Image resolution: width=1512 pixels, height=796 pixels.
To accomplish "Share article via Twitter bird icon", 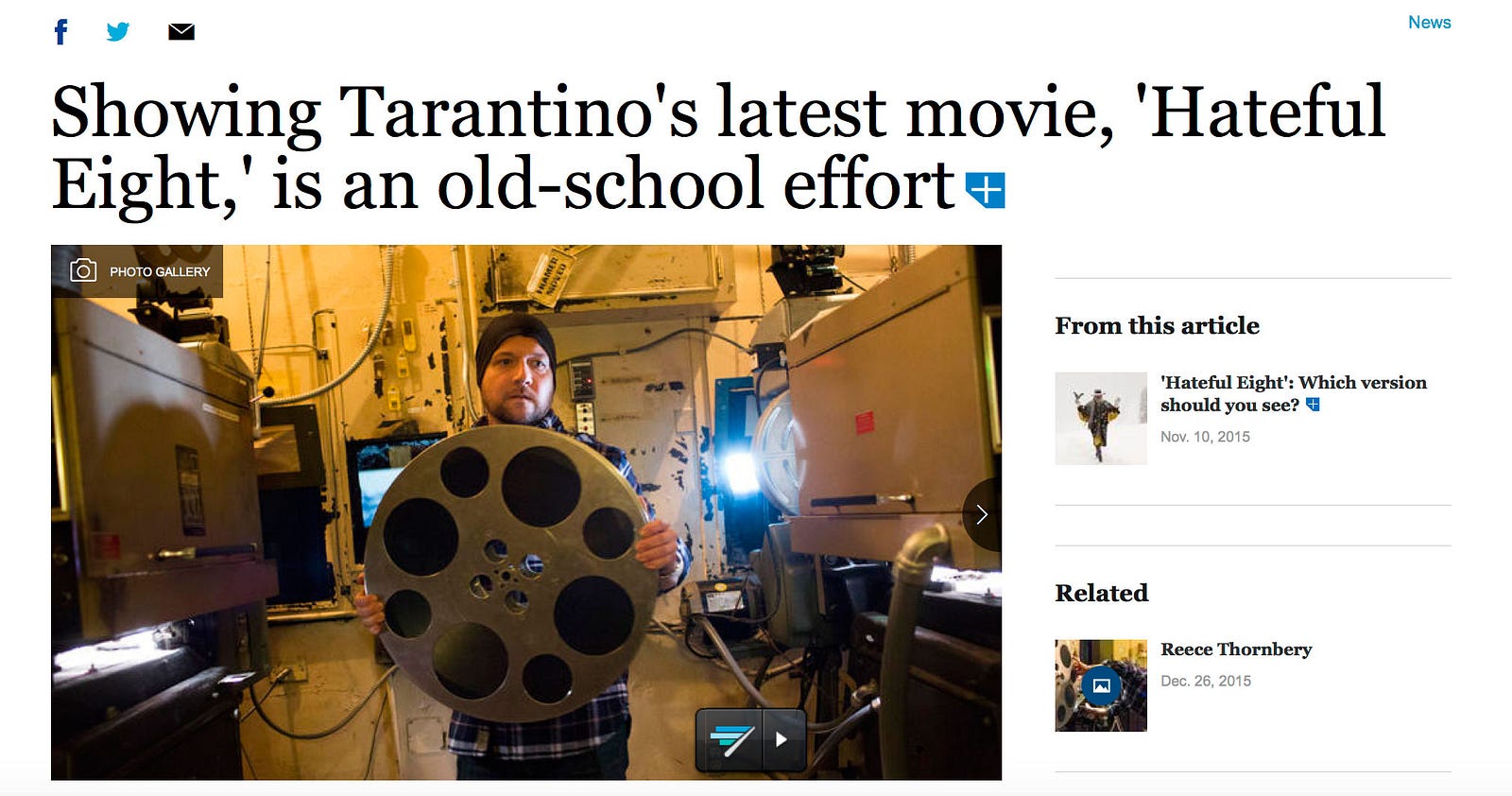I will tap(118, 32).
